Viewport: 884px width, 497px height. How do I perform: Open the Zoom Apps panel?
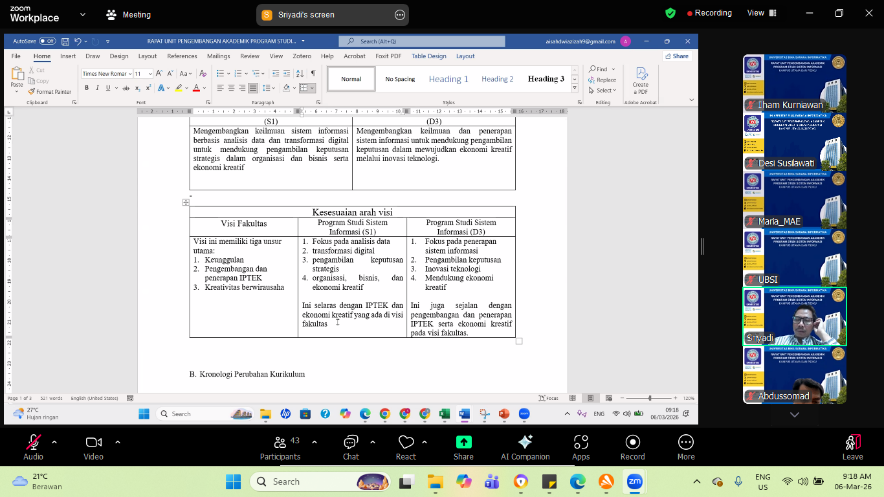[581, 443]
